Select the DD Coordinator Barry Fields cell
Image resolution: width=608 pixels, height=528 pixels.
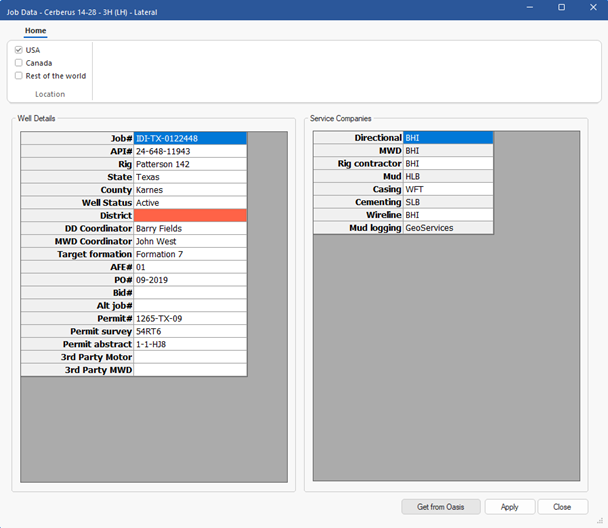click(x=190, y=229)
